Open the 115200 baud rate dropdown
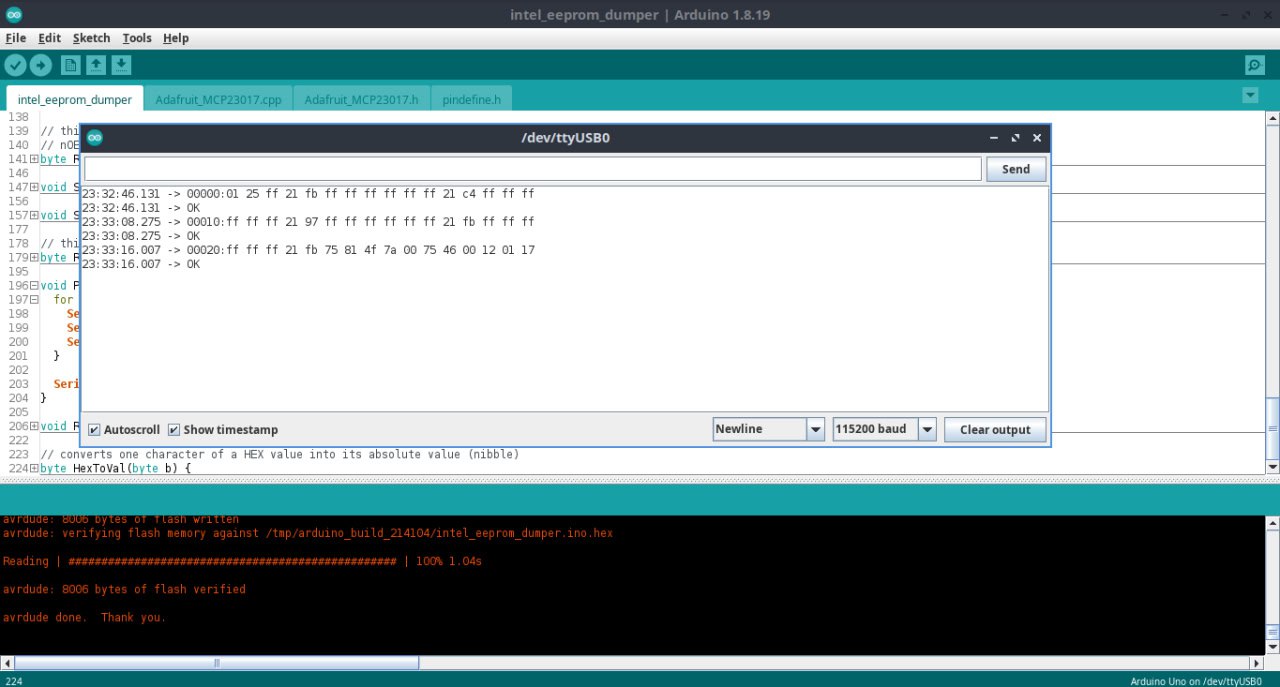Screen dimensions: 1280x687 927,429
